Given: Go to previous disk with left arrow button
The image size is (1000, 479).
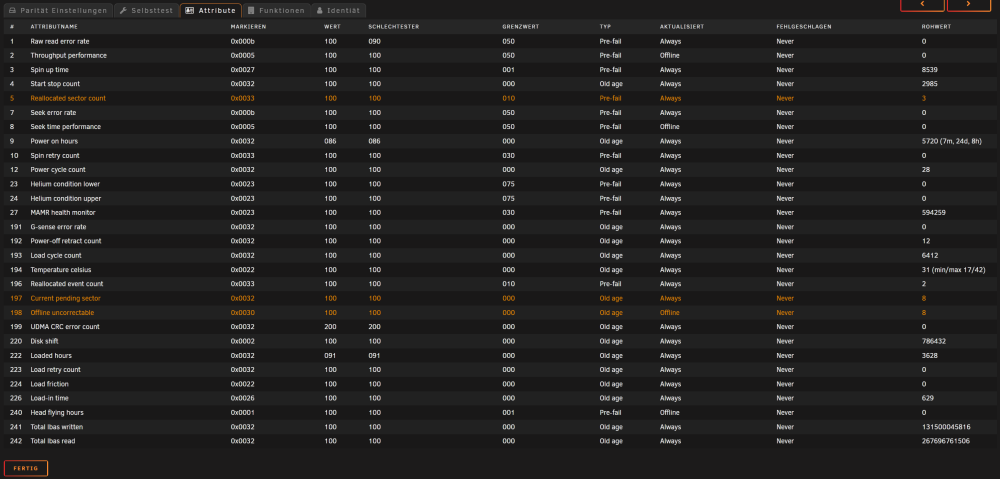Looking at the screenshot, I should 922,4.
